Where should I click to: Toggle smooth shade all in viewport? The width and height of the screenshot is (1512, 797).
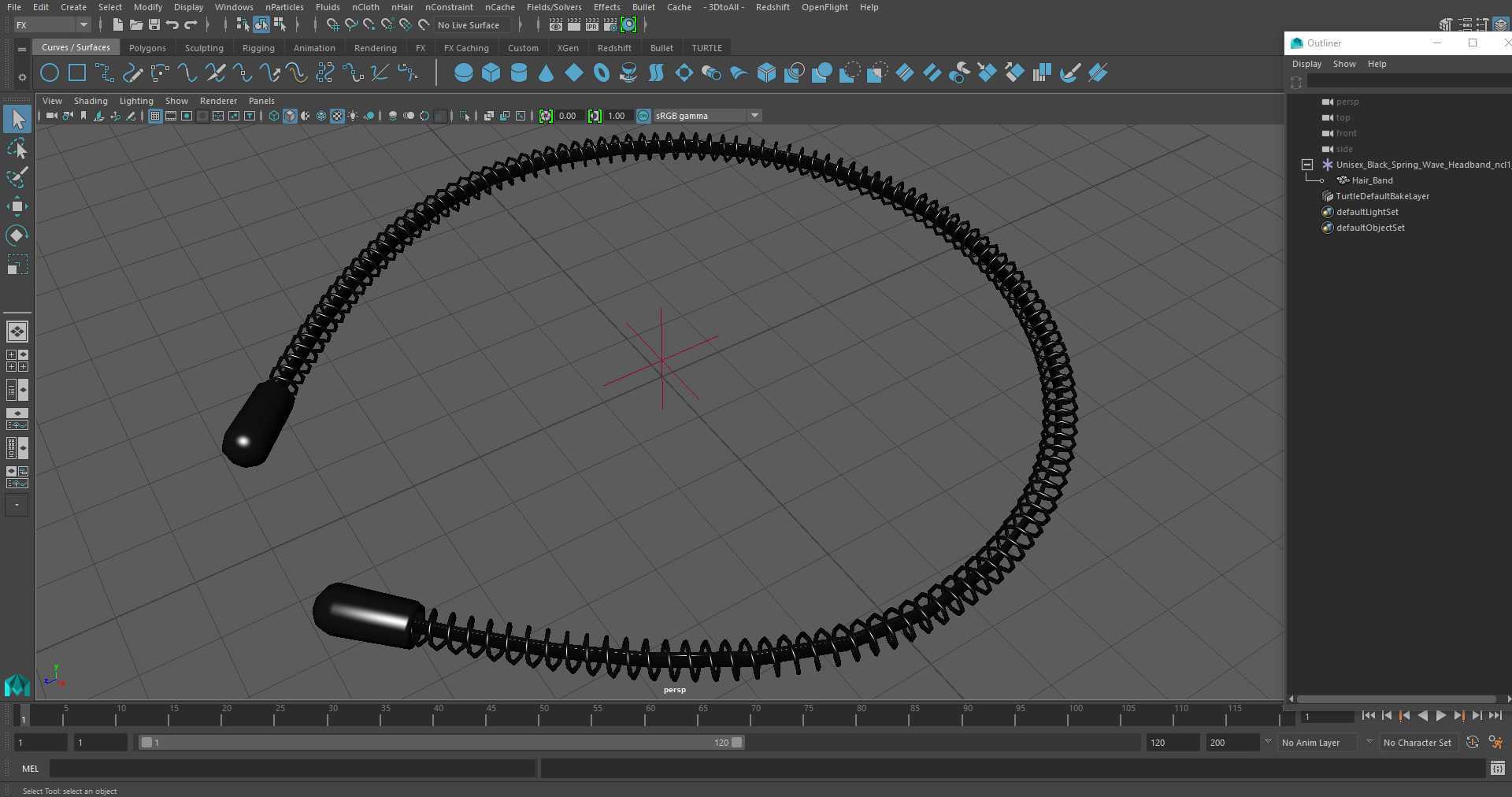[x=290, y=116]
